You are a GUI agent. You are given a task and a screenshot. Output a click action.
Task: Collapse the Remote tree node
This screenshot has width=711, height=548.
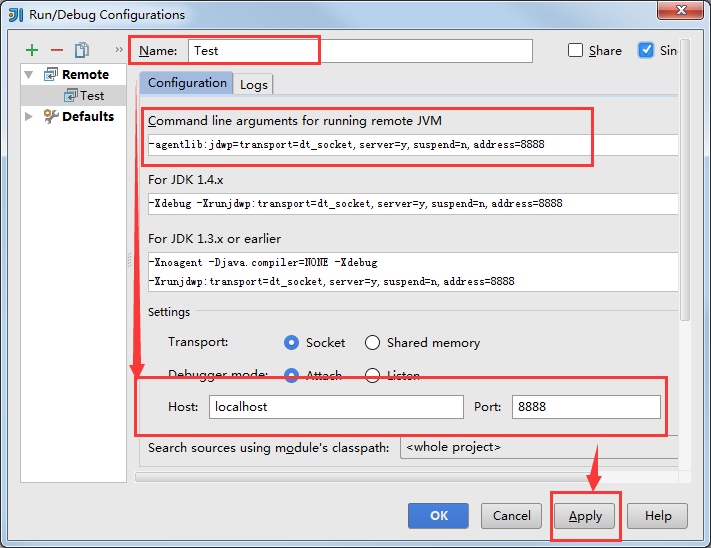[29, 75]
